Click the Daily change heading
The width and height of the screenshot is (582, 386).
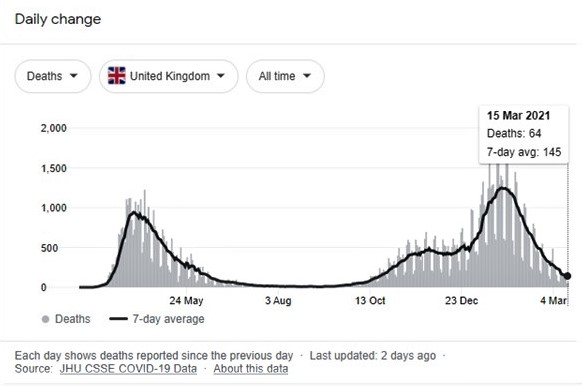(x=58, y=19)
